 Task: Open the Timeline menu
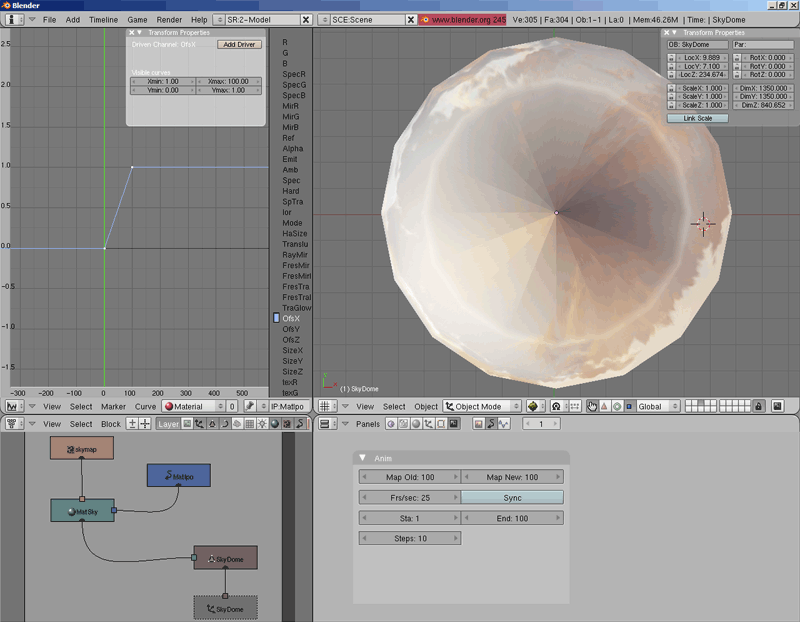pos(103,19)
